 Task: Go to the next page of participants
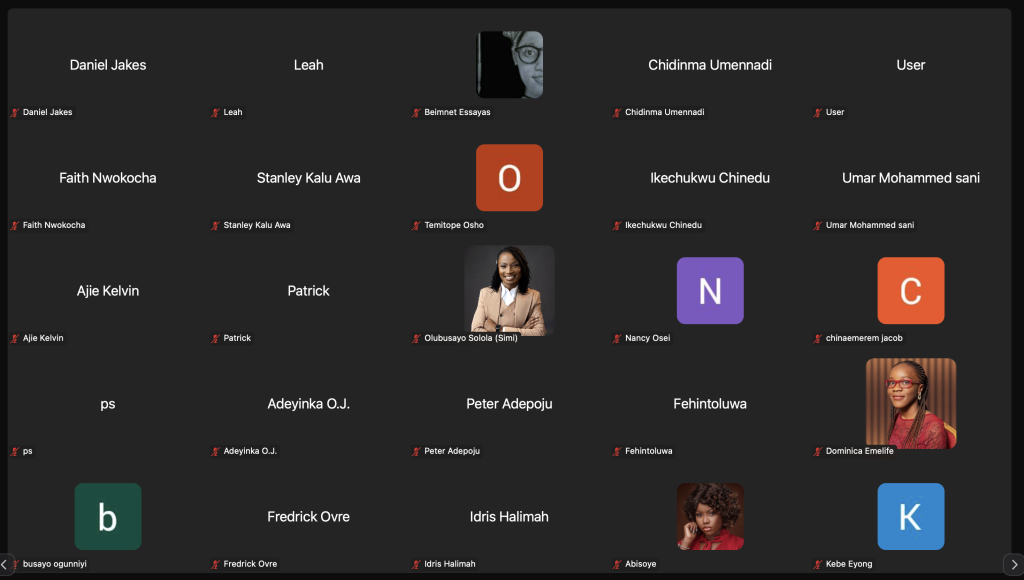1013,565
